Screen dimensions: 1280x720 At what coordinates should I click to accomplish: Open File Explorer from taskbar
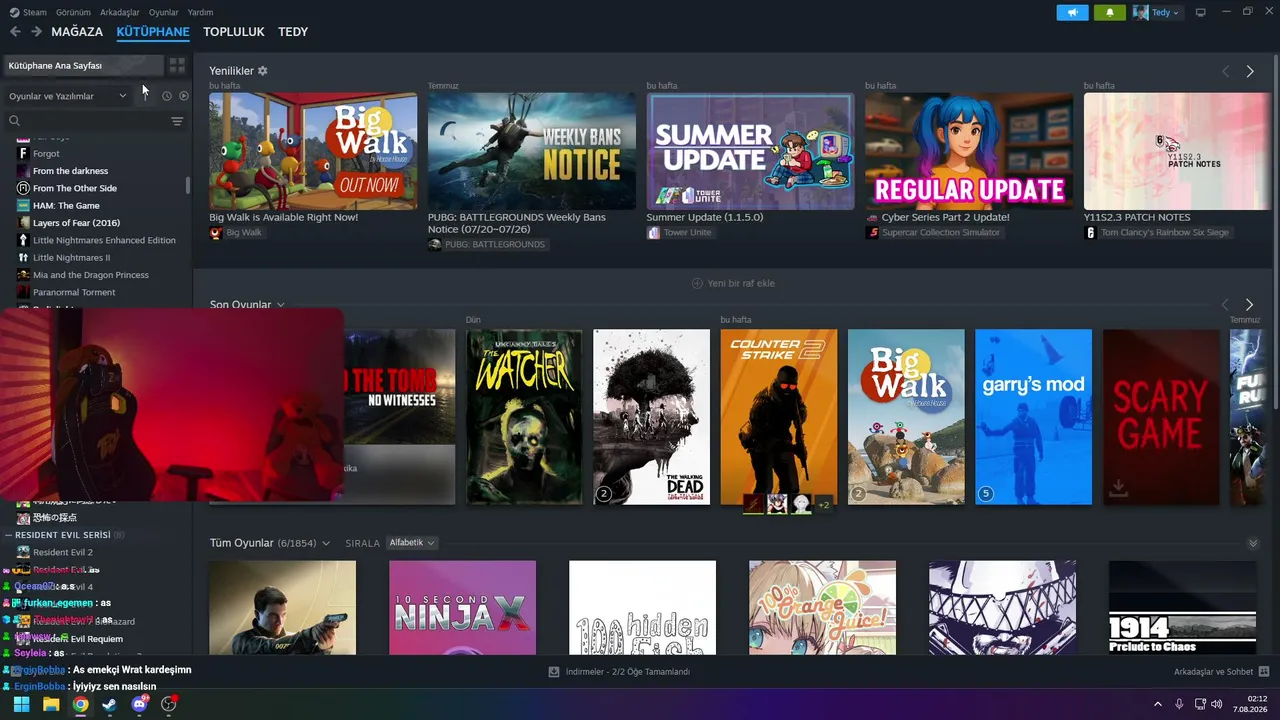click(51, 704)
